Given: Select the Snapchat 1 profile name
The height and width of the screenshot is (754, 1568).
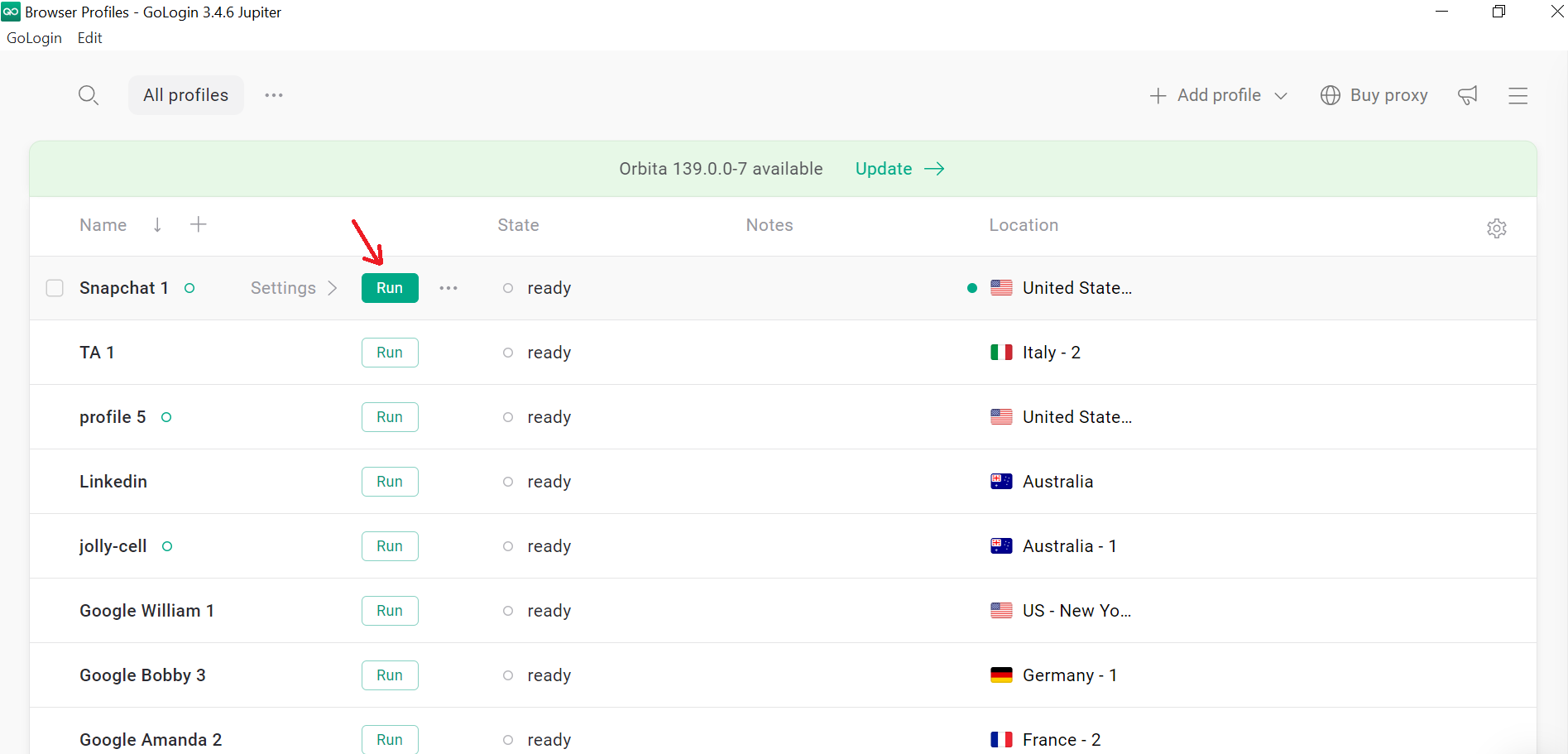Looking at the screenshot, I should coord(124,288).
